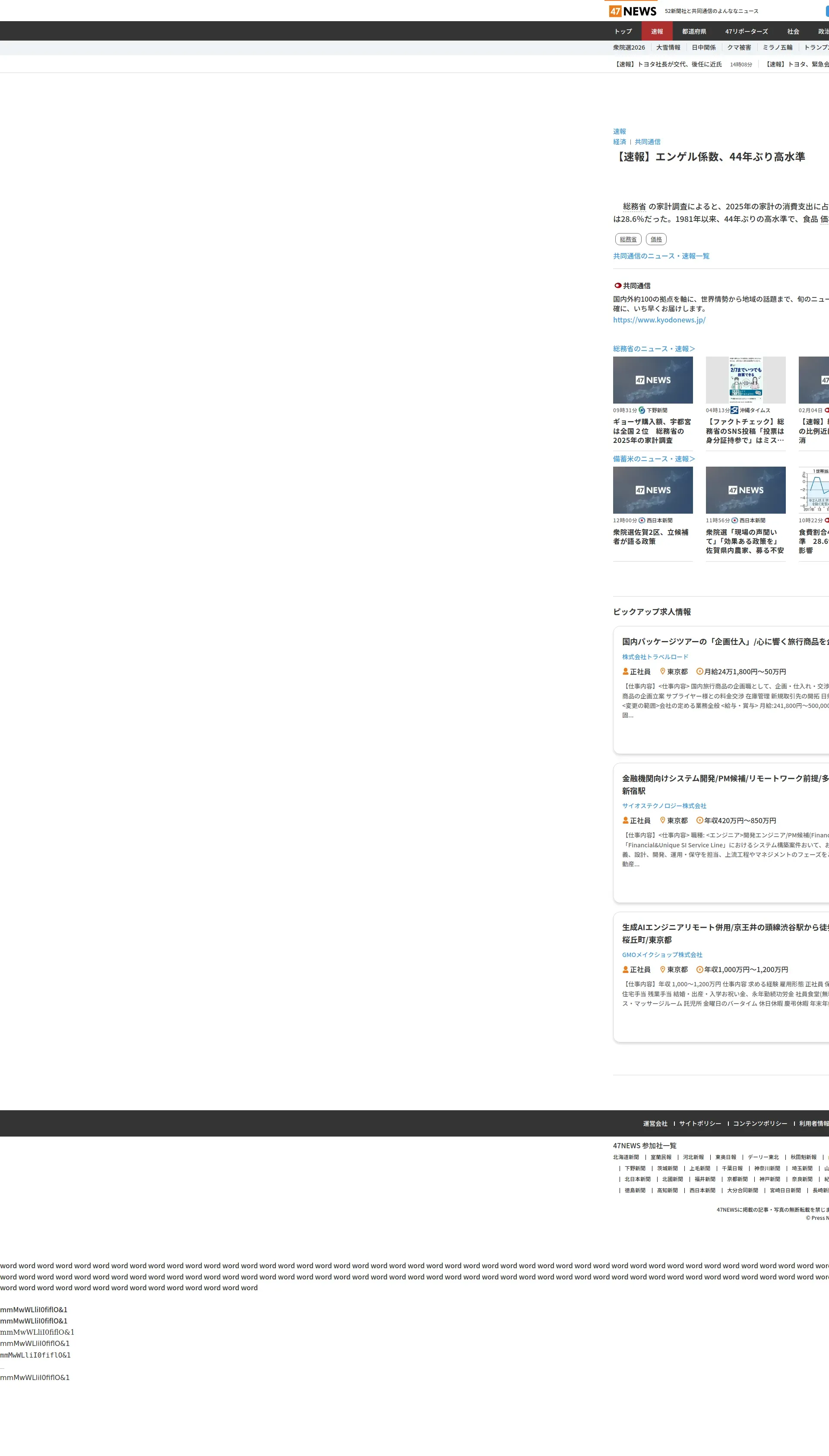The image size is (829, 1456).
Task: Click the Shimotsuke Shimbun source icon
Action: coord(642,411)
